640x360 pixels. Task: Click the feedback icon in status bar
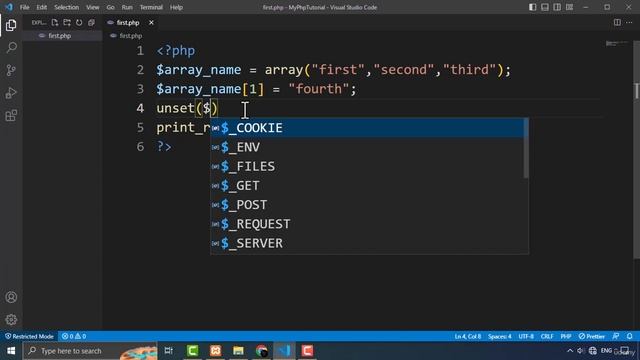point(616,336)
